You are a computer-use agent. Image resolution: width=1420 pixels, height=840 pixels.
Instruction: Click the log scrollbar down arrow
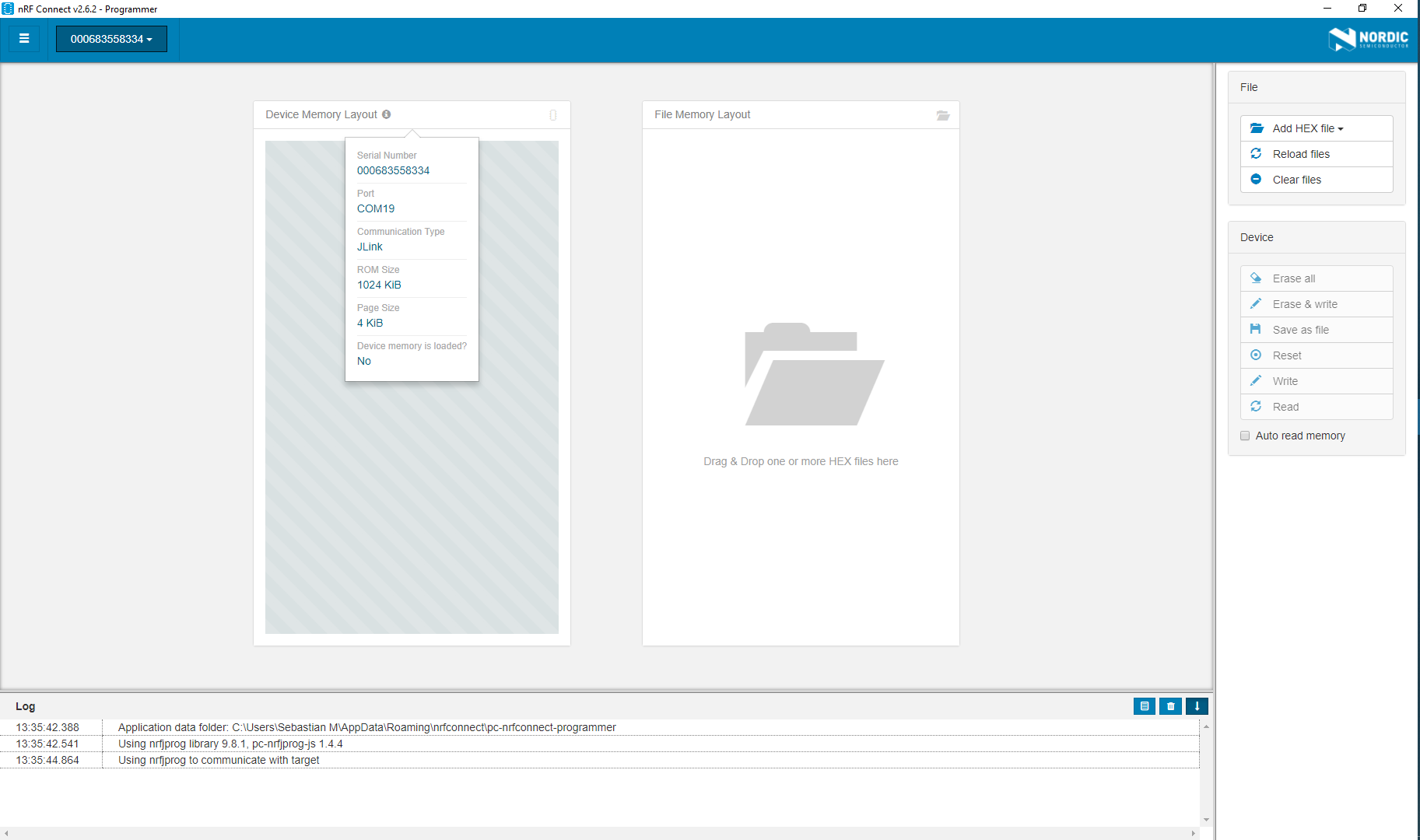pos(1206,820)
